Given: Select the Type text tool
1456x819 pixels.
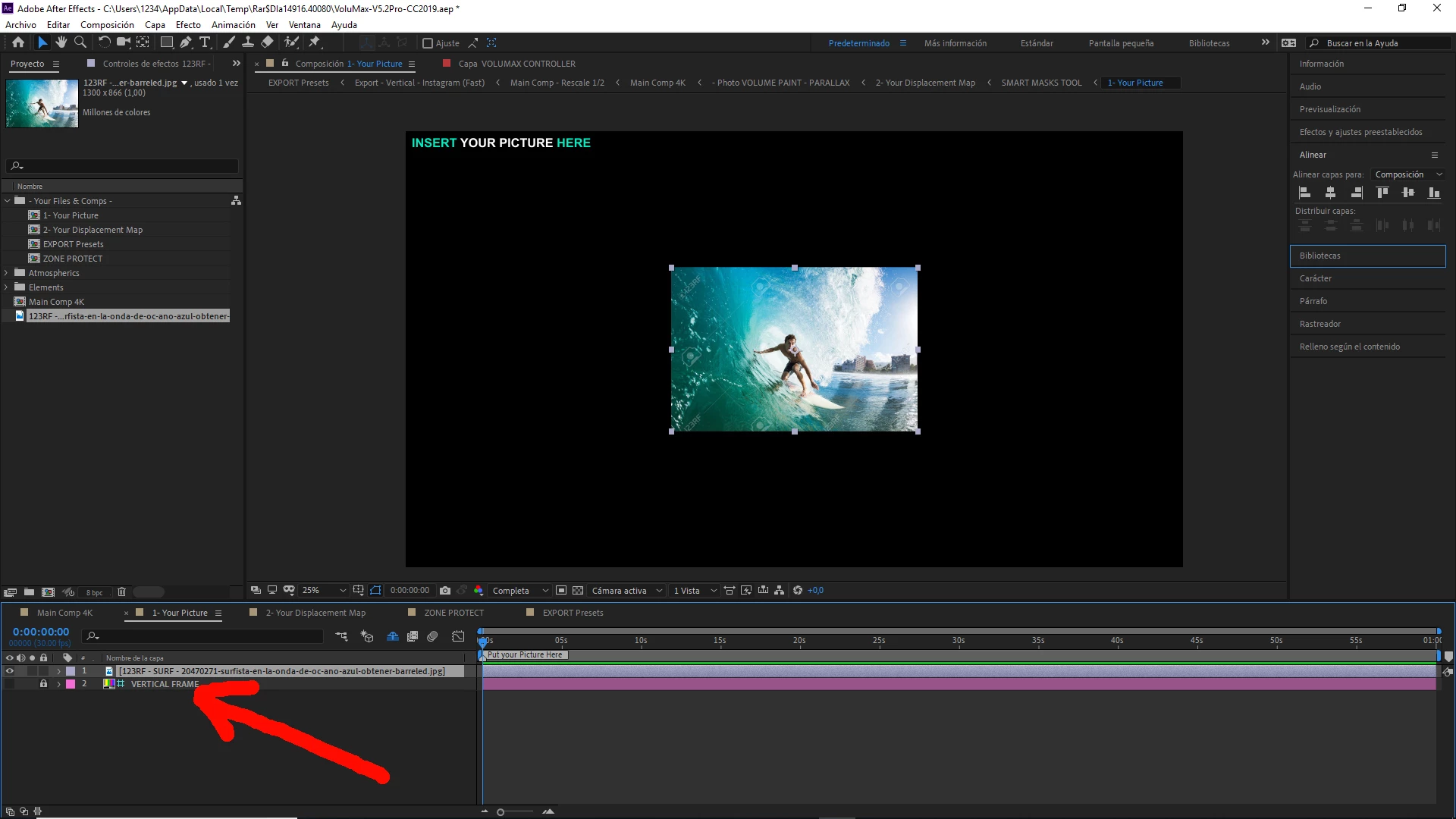Looking at the screenshot, I should tap(205, 42).
